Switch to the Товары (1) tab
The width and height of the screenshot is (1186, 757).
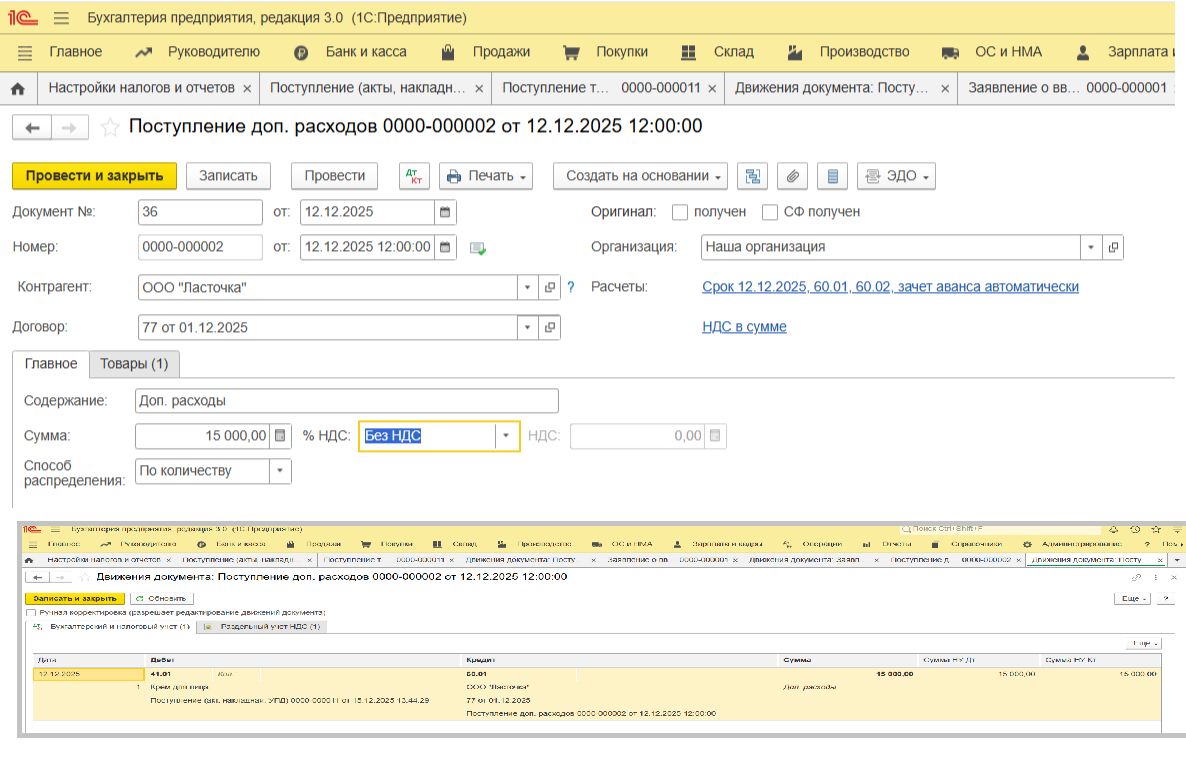133,364
